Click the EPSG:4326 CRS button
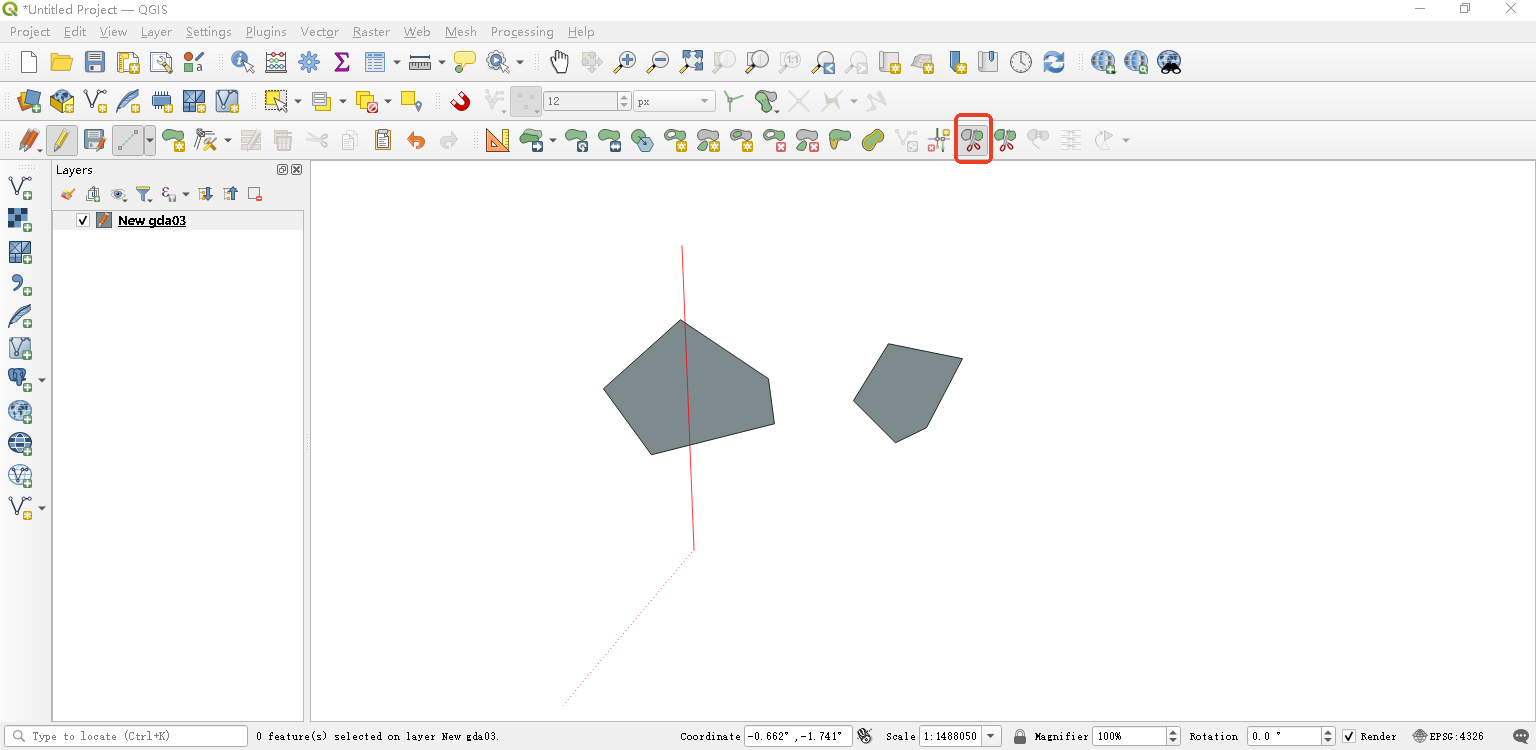 (1448, 736)
